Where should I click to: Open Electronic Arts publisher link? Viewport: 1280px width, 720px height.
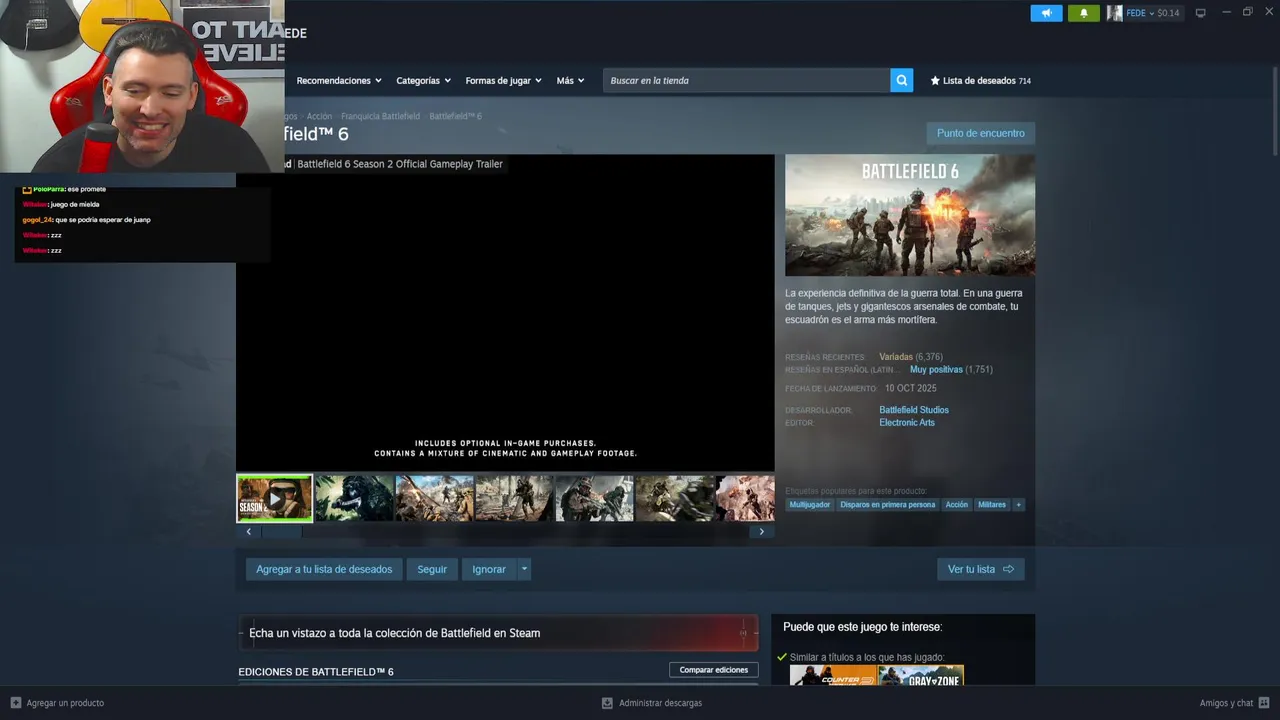coord(907,423)
